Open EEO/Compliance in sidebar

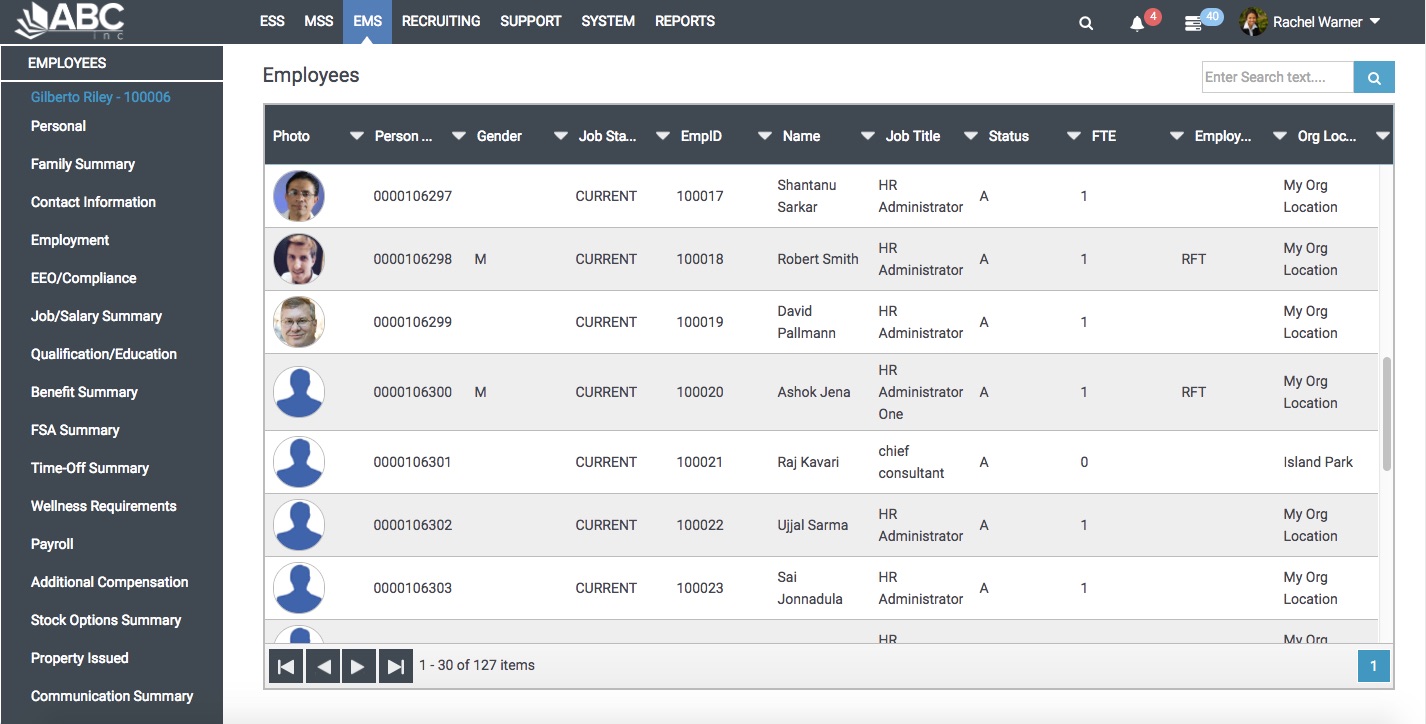(x=84, y=278)
